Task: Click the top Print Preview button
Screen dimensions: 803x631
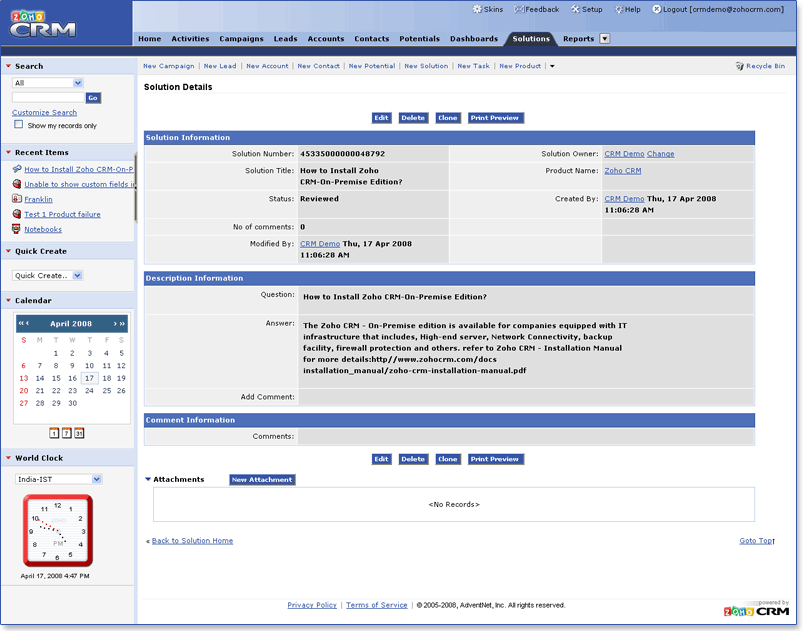Action: pos(496,118)
